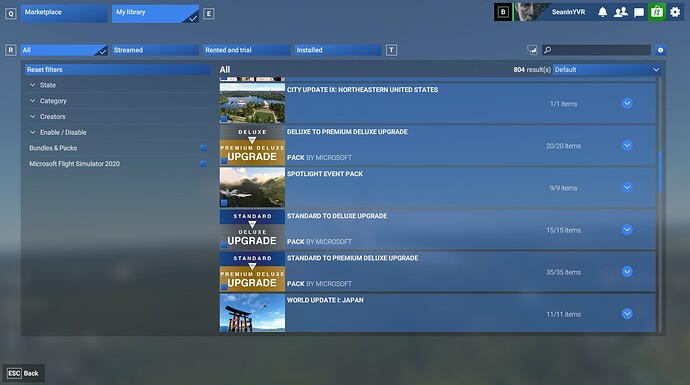690x385 pixels.
Task: Click the '15/15 items' count
Action: pyautogui.click(x=564, y=230)
